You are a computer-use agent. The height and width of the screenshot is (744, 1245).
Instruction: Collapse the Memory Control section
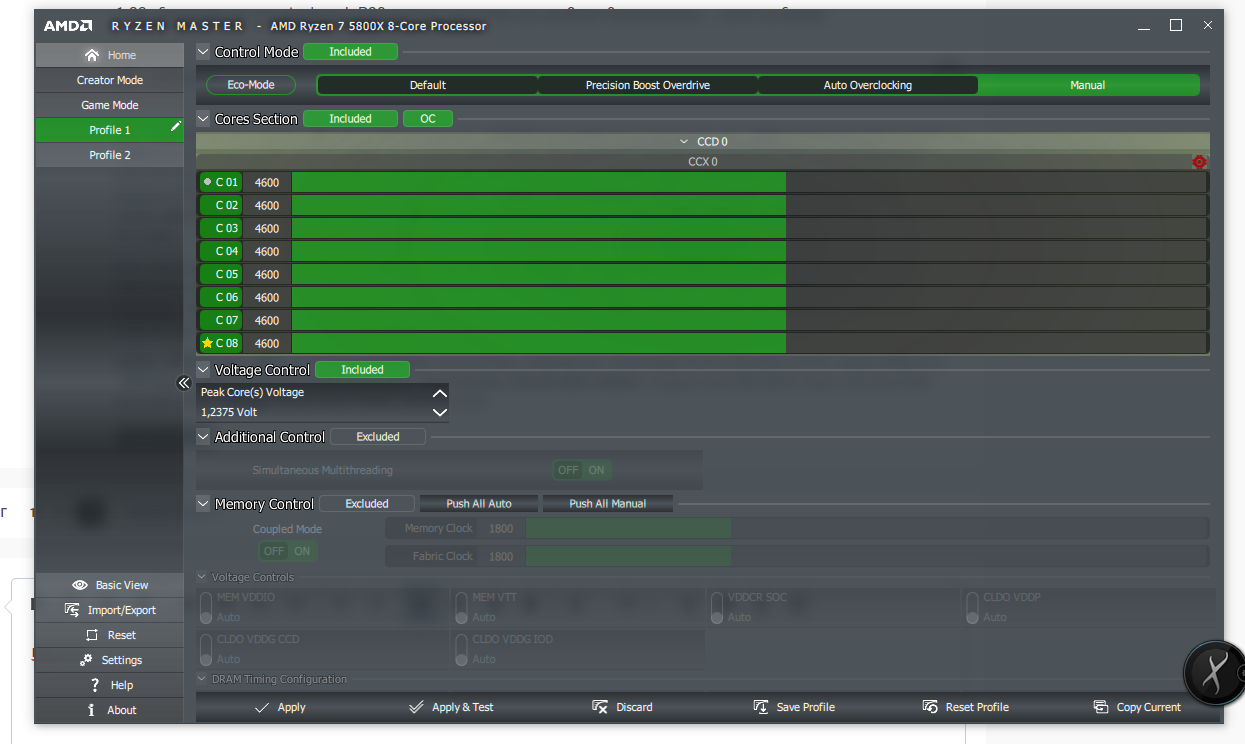[203, 504]
